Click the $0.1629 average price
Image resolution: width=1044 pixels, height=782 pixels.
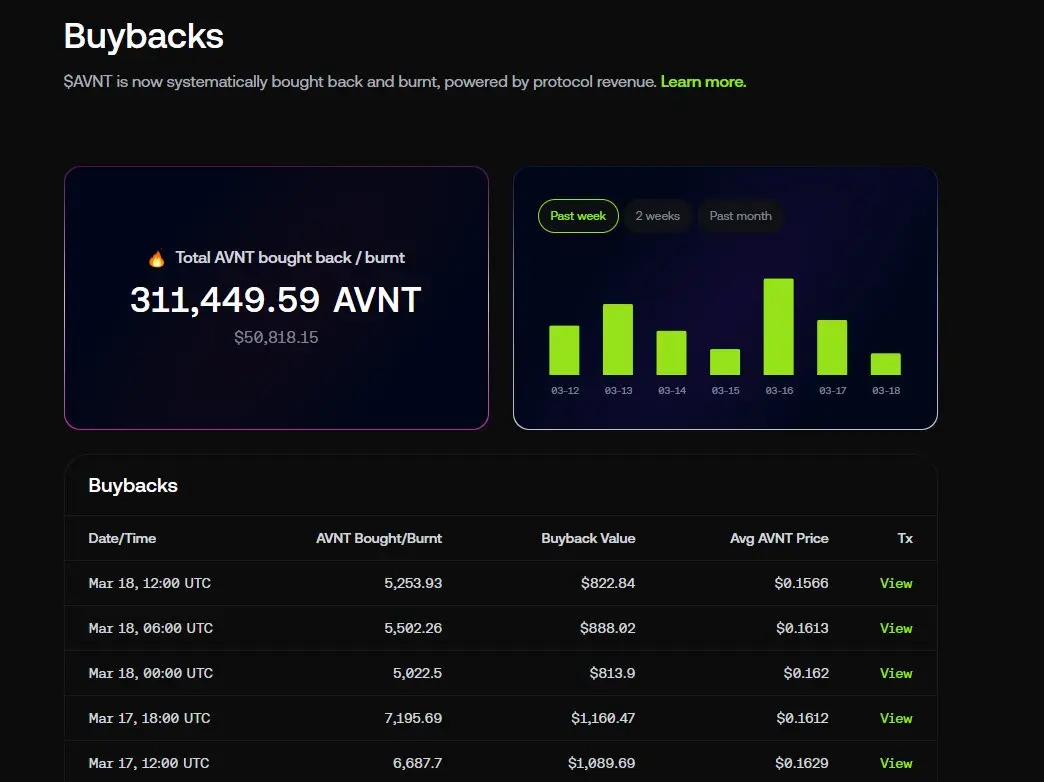802,763
